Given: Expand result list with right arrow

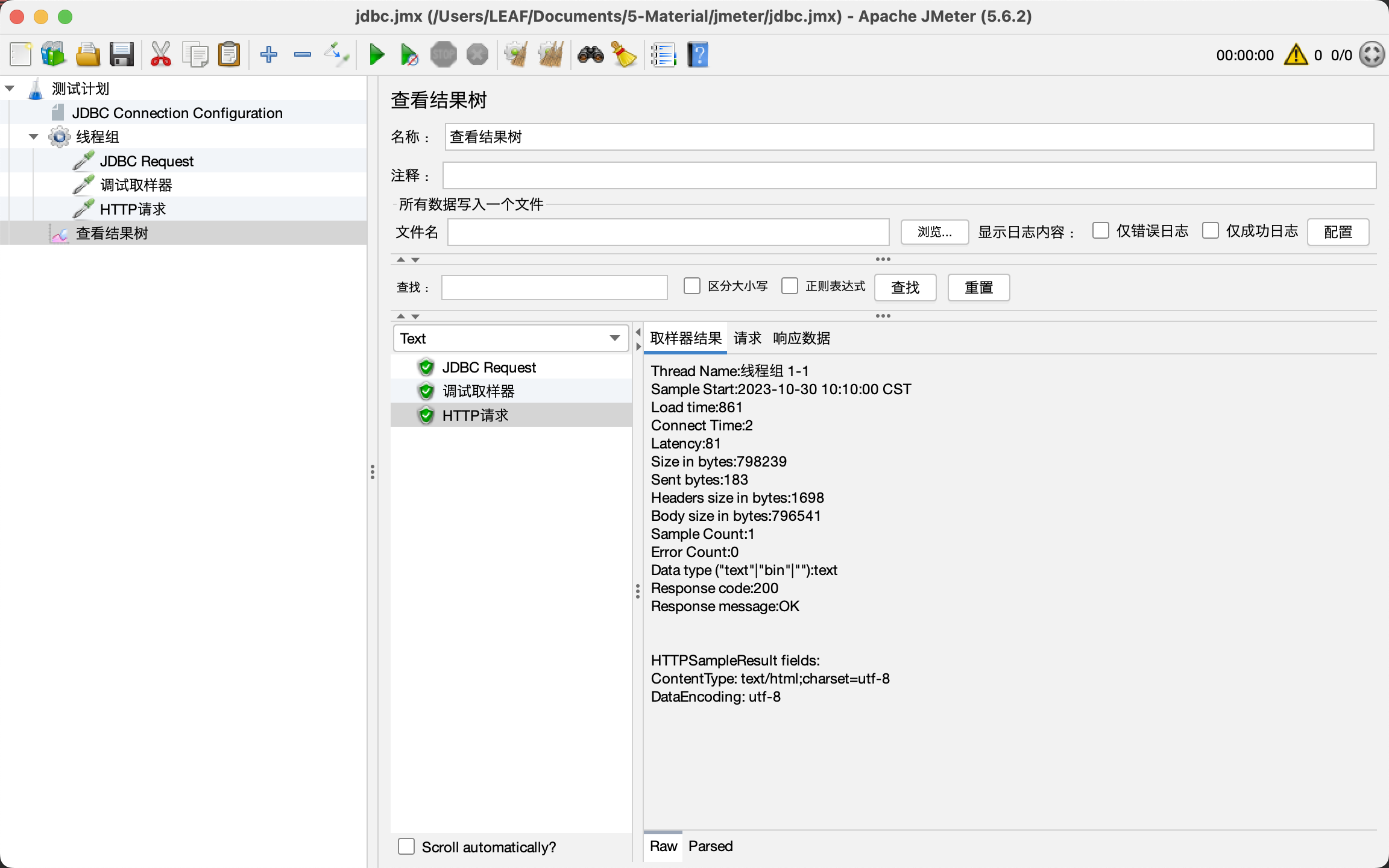Looking at the screenshot, I should click(638, 347).
